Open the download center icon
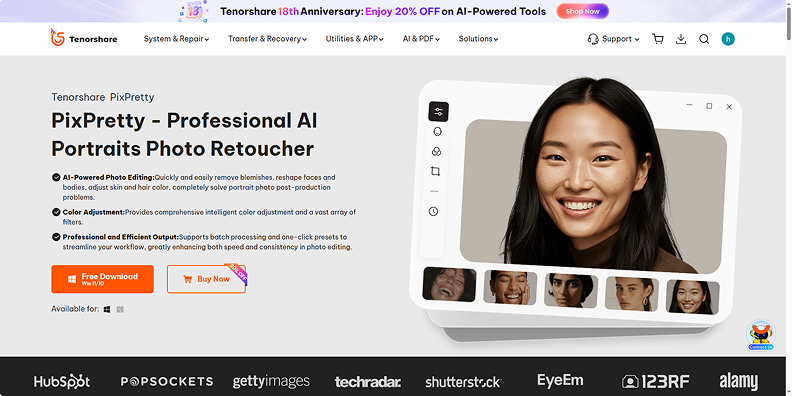Viewport: 792px width, 396px height. pos(681,39)
